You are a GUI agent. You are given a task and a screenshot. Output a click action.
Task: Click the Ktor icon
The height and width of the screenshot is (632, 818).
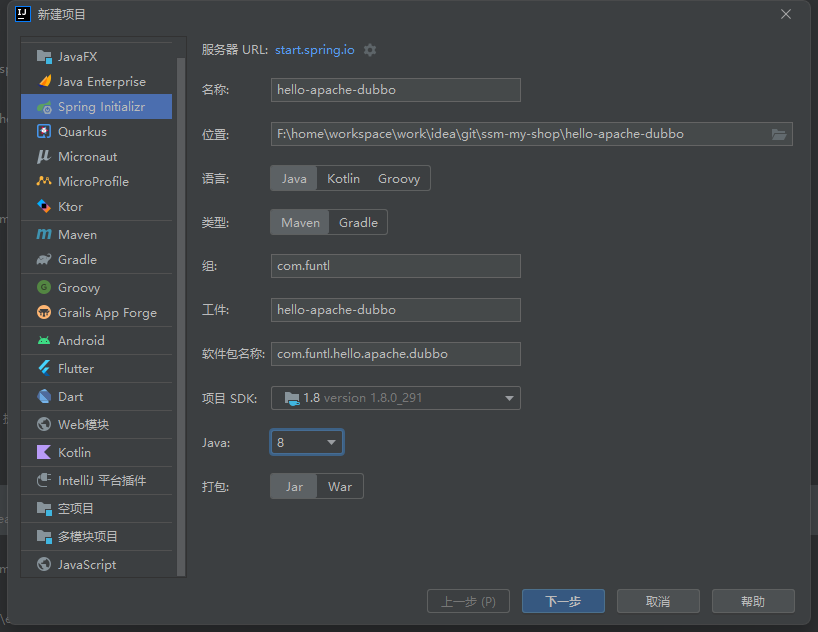(44, 206)
